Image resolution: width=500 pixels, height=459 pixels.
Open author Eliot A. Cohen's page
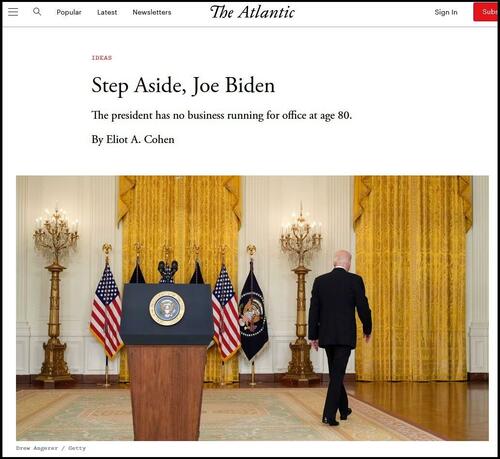point(140,139)
